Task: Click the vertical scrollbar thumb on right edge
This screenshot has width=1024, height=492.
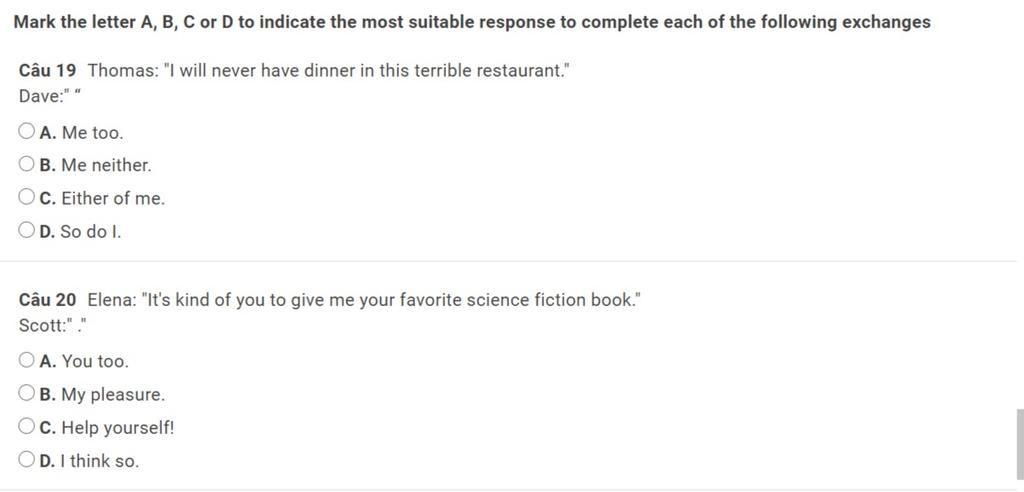Action: (1019, 446)
